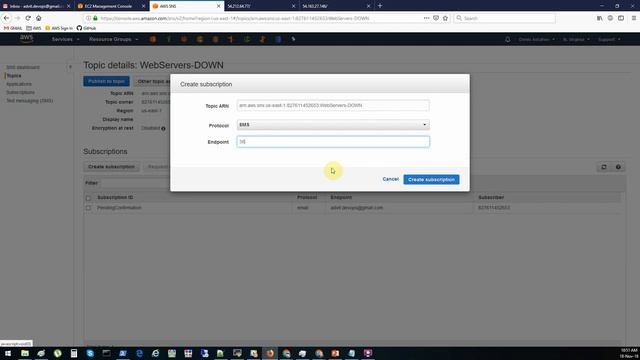
Task: Open Internet Explorer from the taskbar
Action: point(156,353)
